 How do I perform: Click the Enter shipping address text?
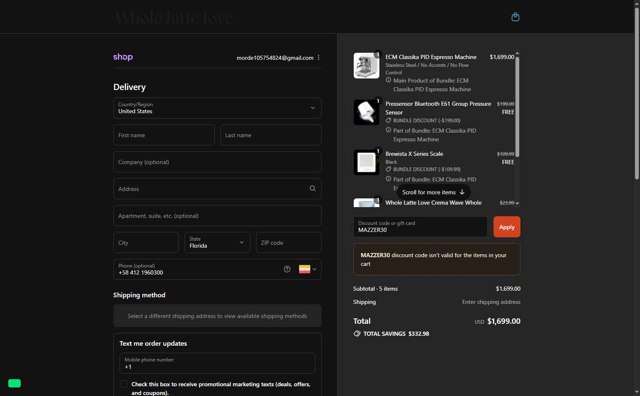click(x=491, y=302)
